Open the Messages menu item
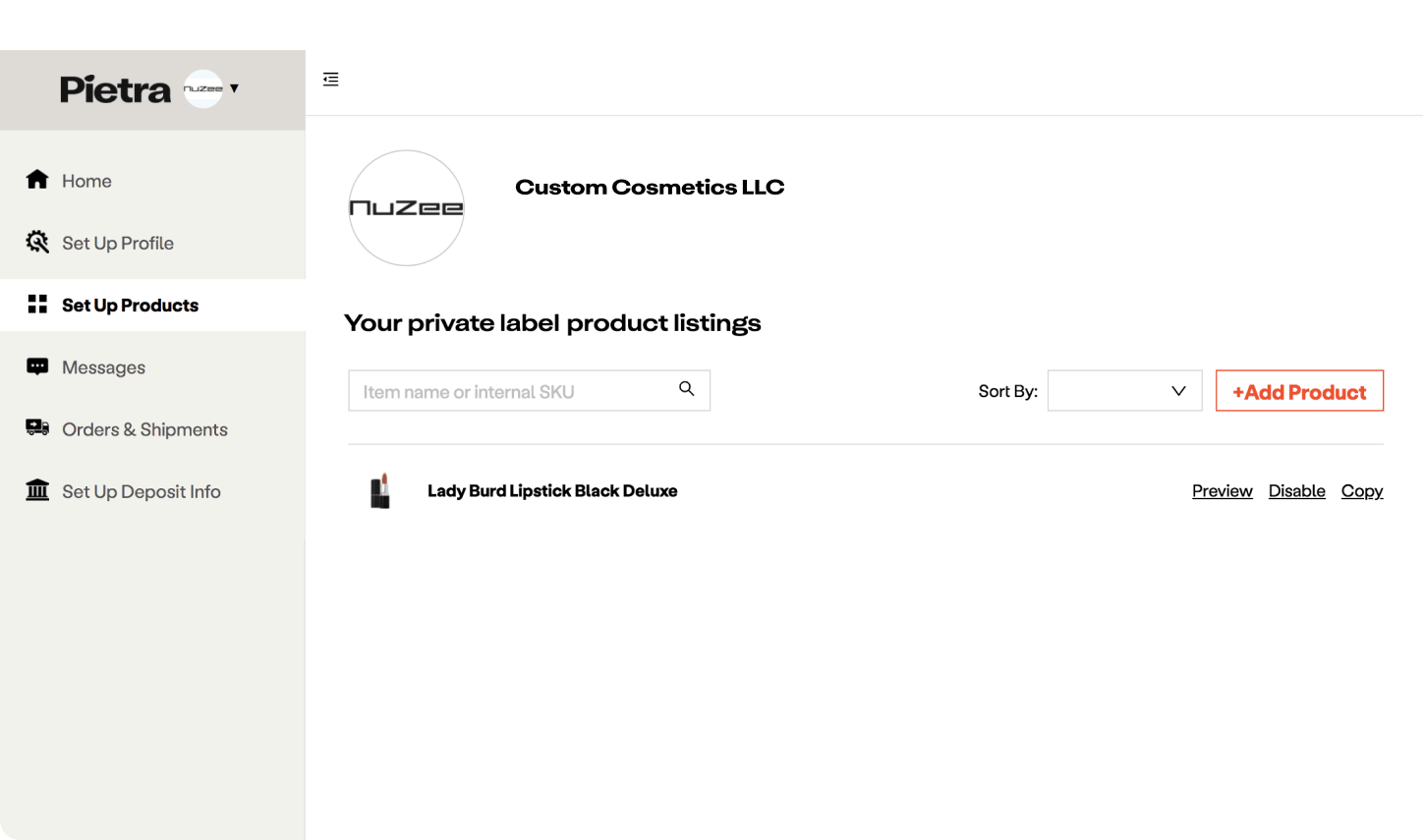 coord(103,367)
